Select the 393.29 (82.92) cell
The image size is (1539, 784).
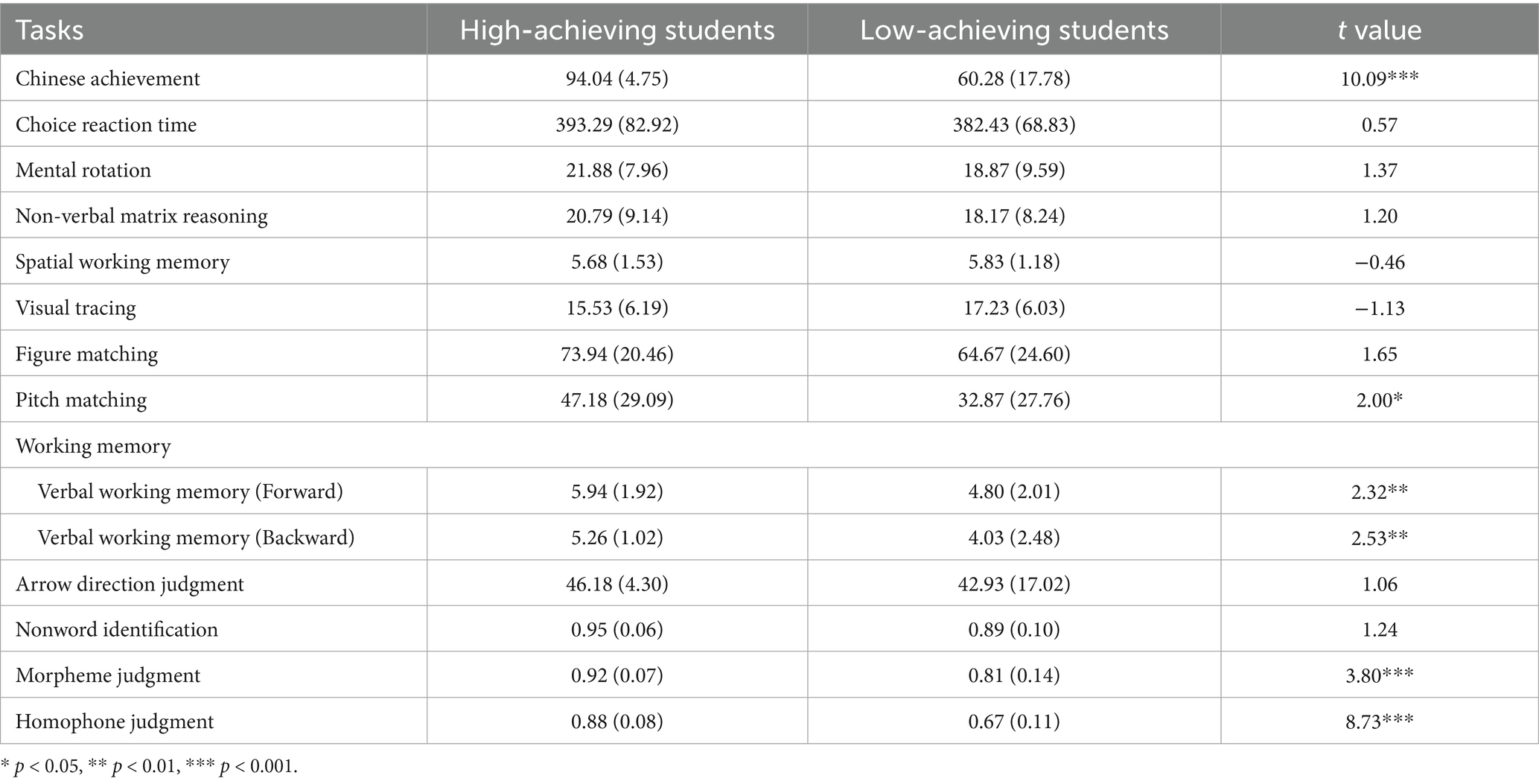tap(616, 124)
